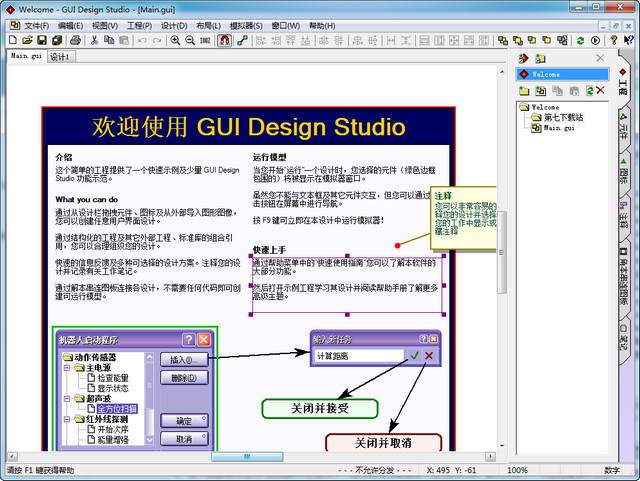Create a new design file
The width and height of the screenshot is (640, 481).
tap(13, 40)
